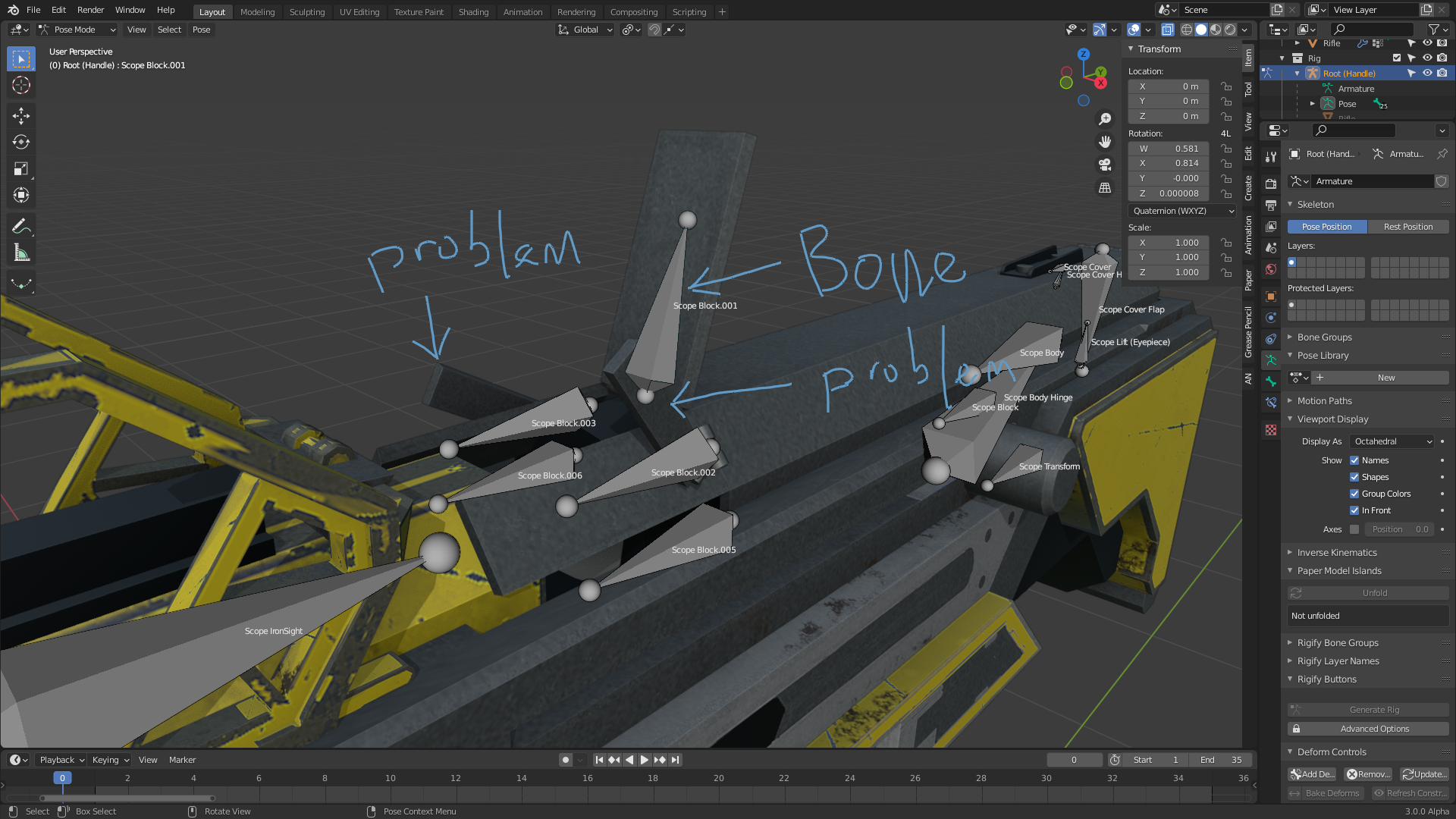Activate the Move tool
This screenshot has width=1456, height=819.
coord(21,115)
